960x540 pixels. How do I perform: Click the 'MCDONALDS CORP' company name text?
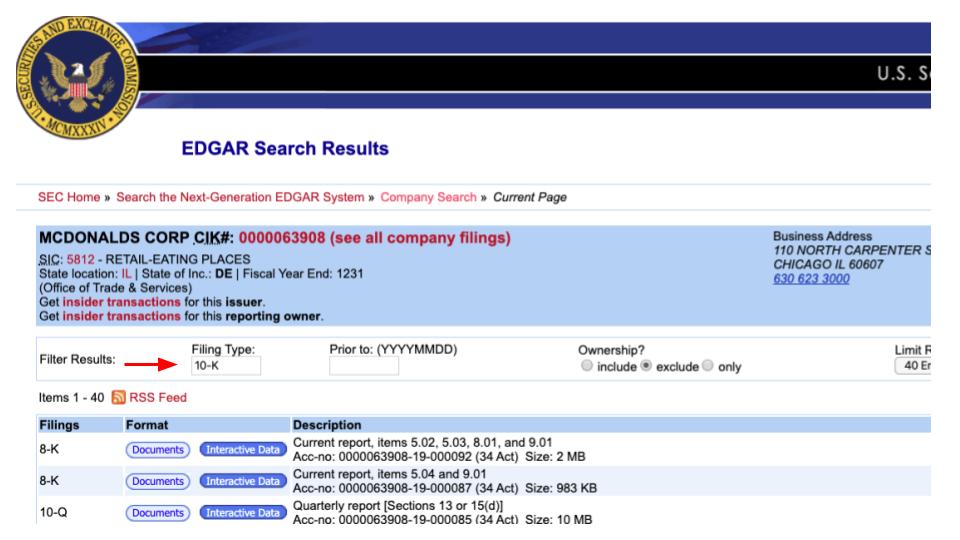point(114,238)
